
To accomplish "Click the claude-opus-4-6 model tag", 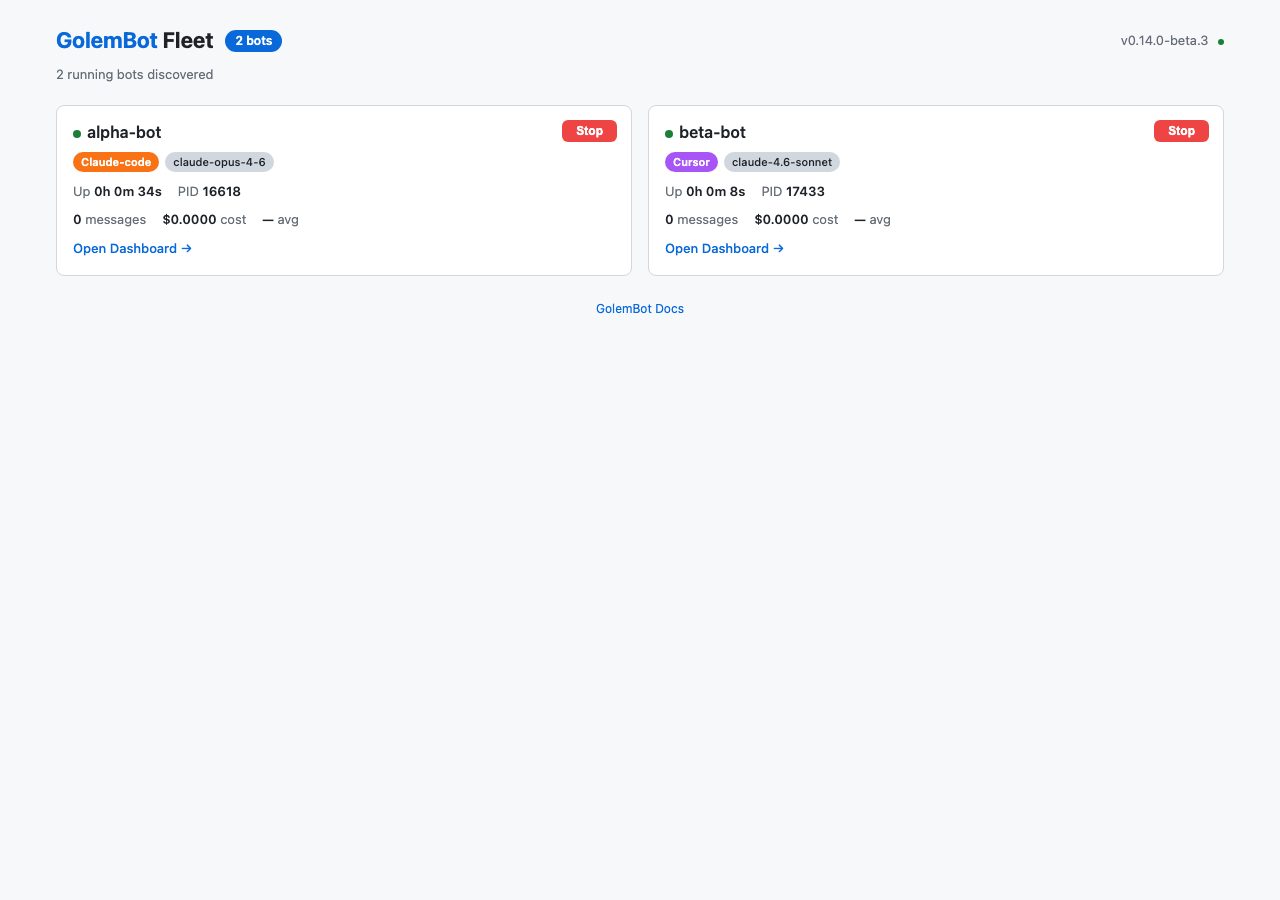I will point(219,162).
